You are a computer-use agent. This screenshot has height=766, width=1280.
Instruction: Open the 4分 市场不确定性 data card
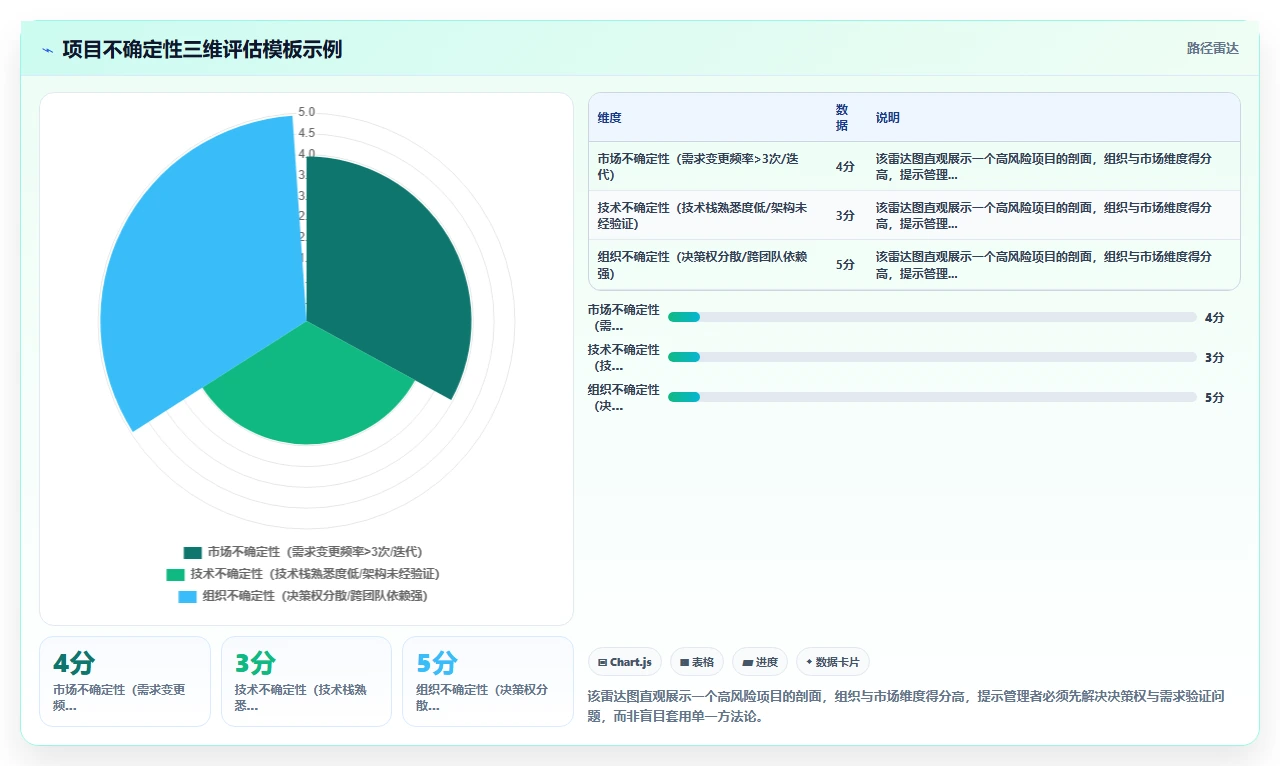pos(125,681)
